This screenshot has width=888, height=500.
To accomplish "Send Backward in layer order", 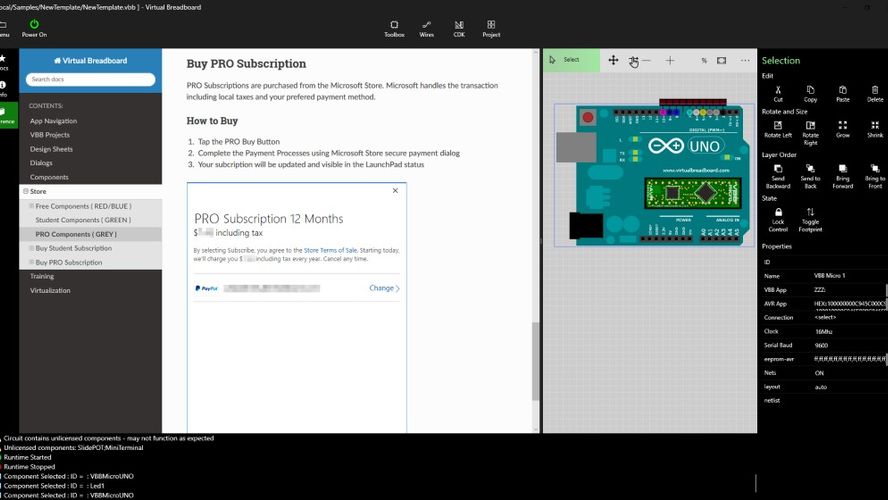I will coord(778,177).
